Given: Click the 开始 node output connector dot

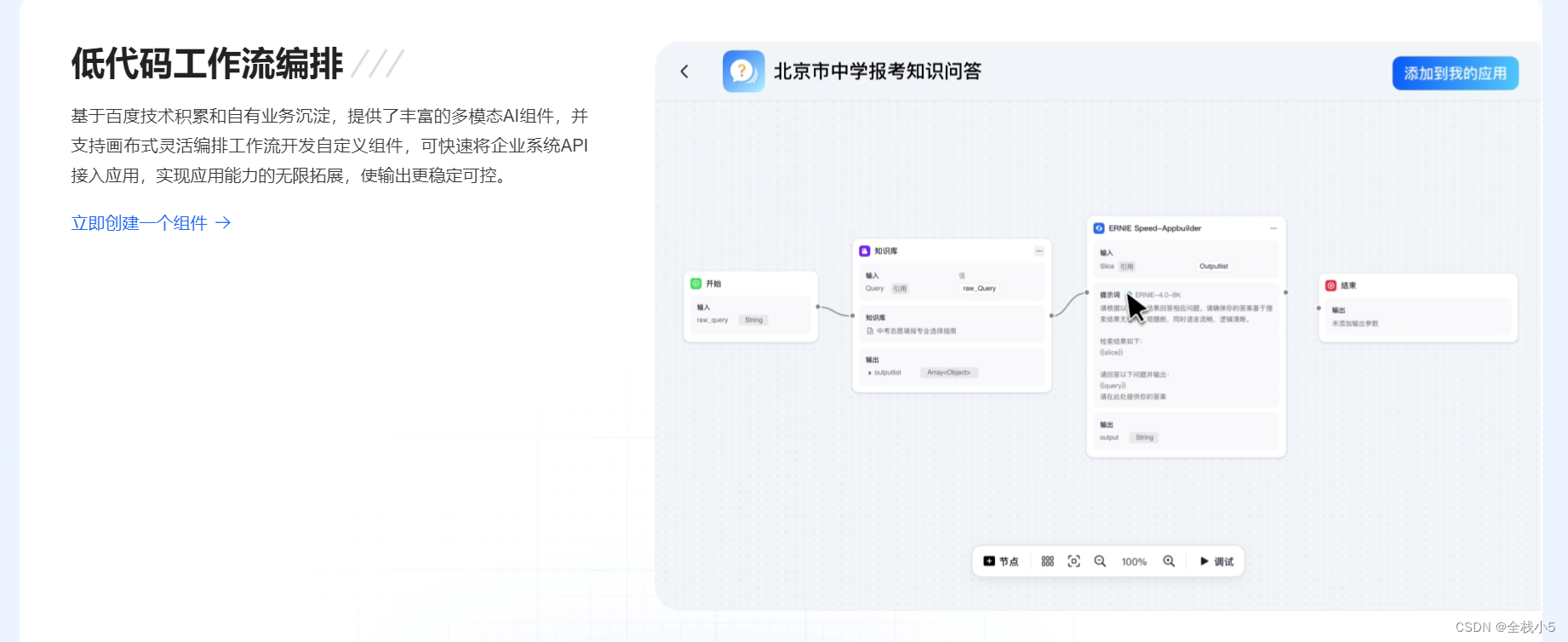Looking at the screenshot, I should tap(818, 307).
